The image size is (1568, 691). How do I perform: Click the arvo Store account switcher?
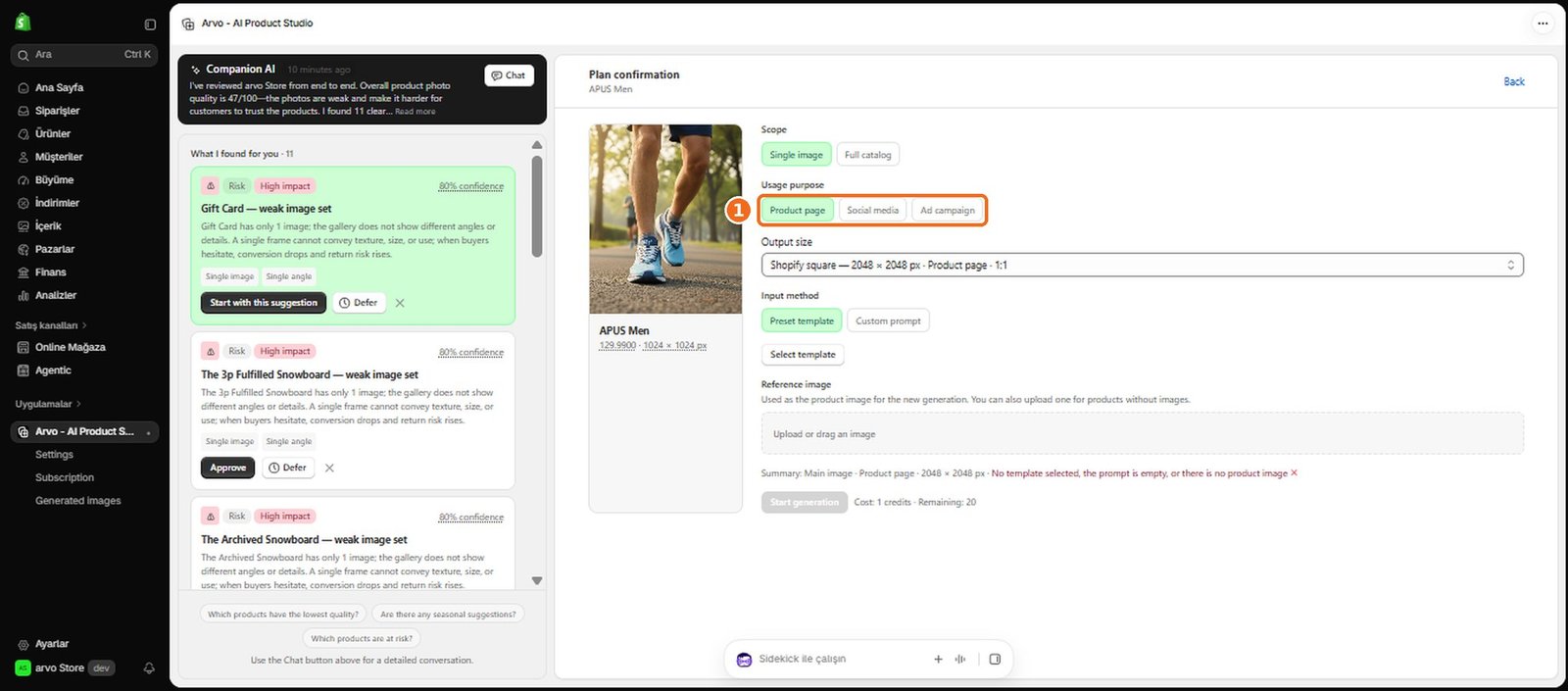pos(65,668)
